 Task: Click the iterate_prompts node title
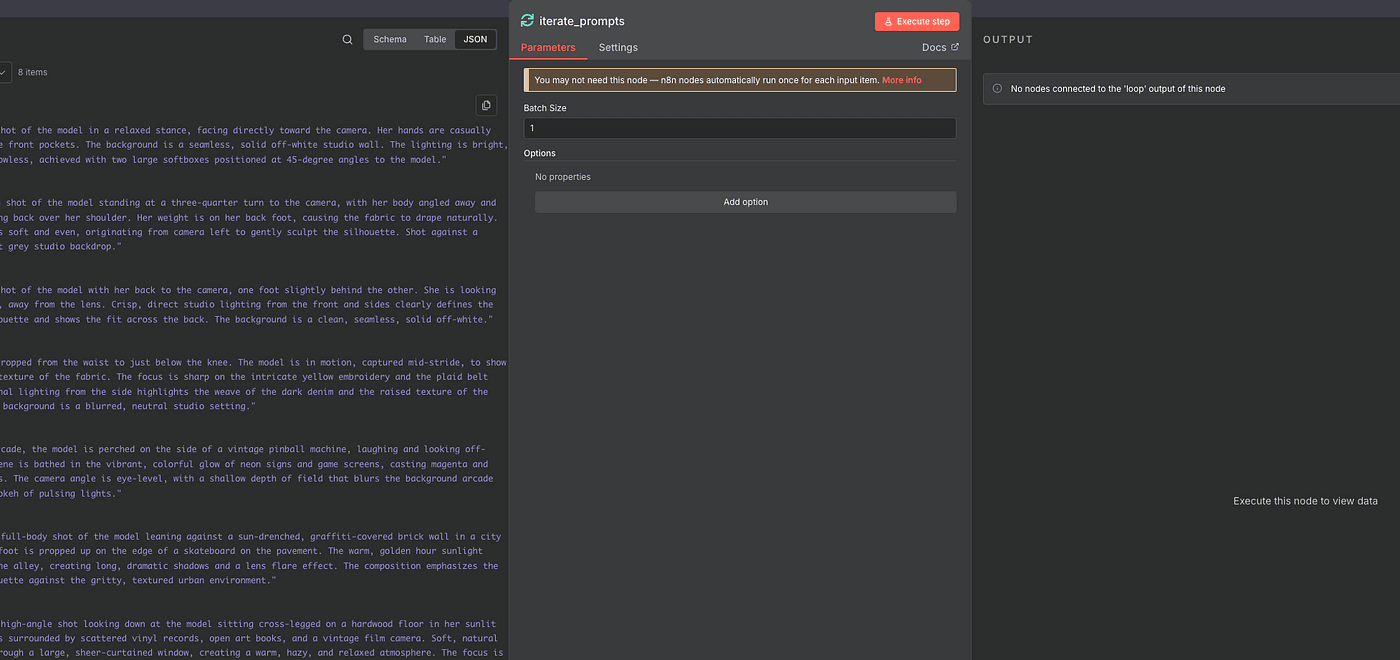[582, 21]
